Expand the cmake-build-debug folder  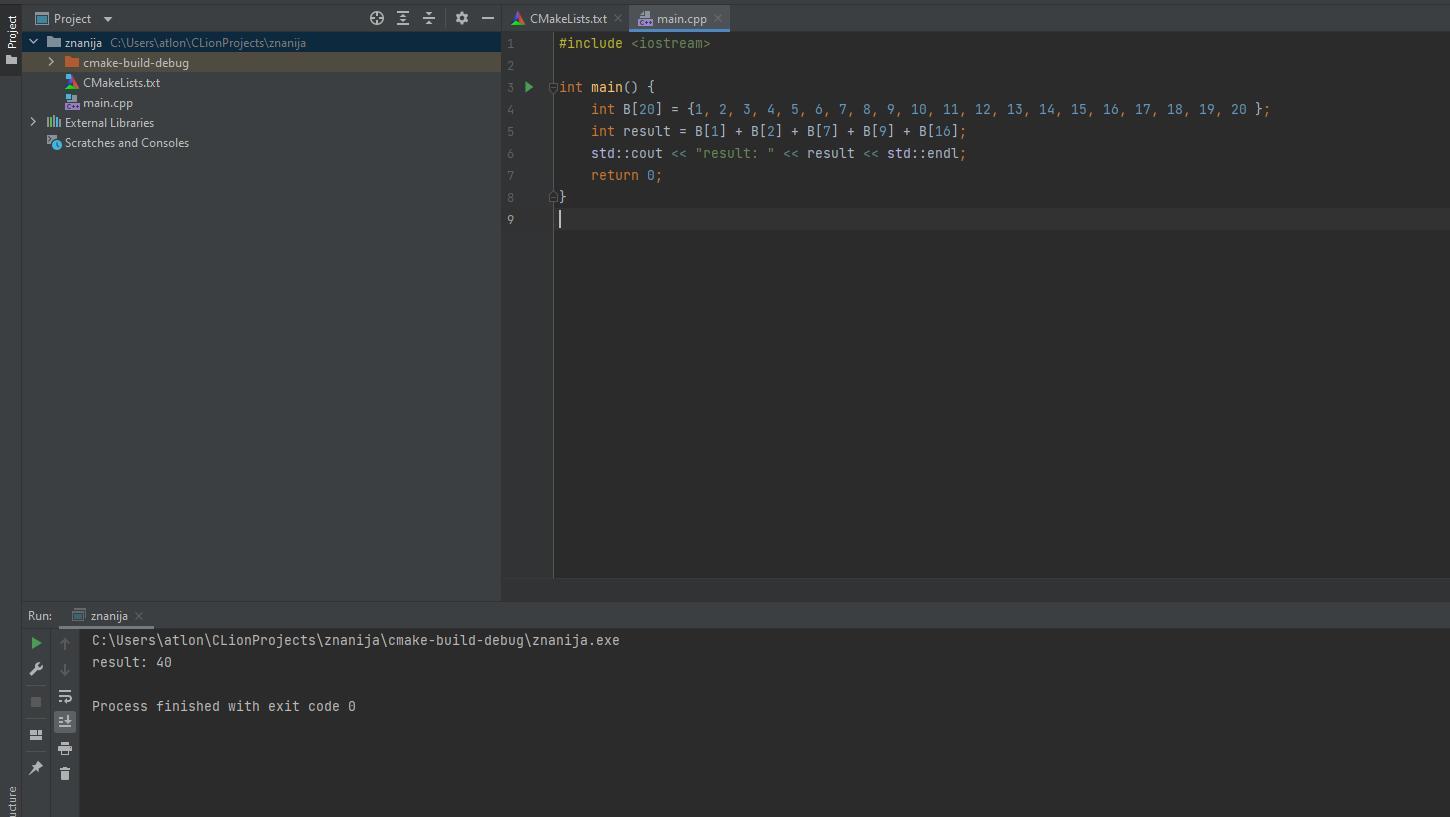click(51, 62)
